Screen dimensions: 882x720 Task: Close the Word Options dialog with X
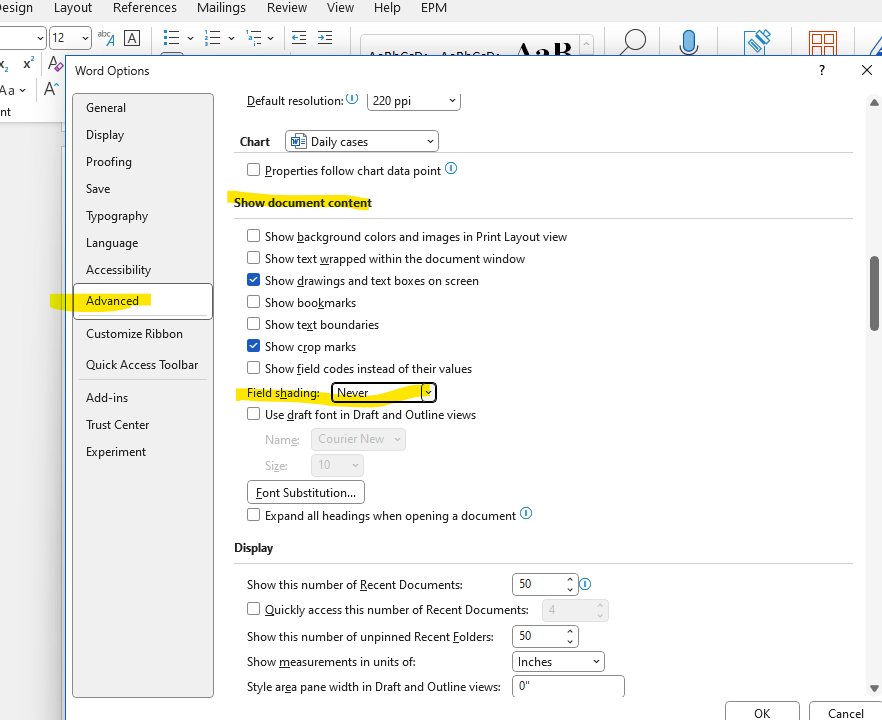coord(867,70)
